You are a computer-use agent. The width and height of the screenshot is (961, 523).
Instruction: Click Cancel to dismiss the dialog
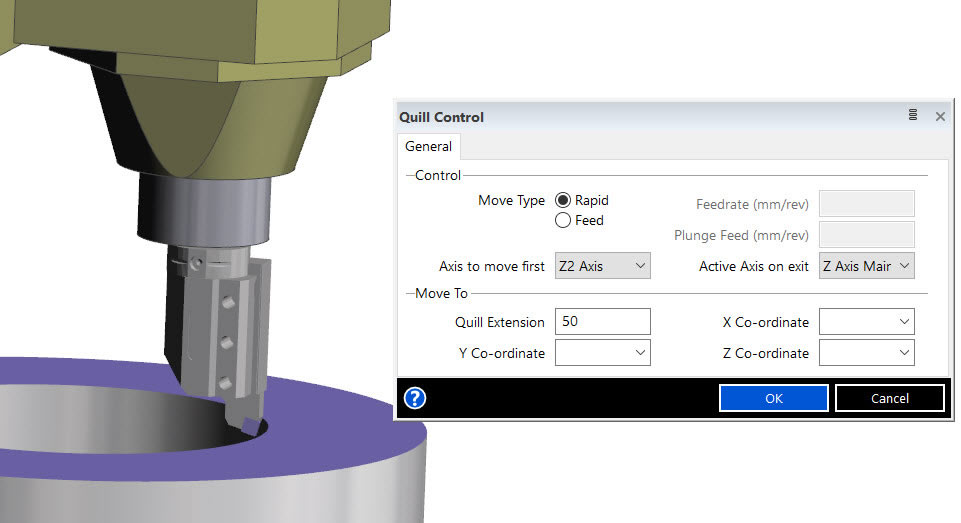(x=889, y=398)
